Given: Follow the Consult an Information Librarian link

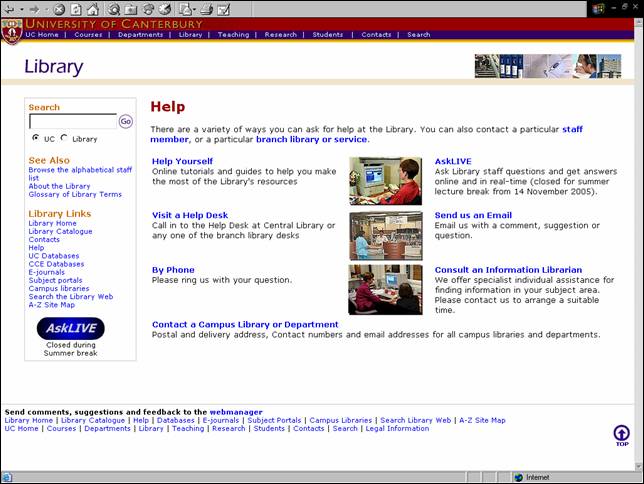Looking at the screenshot, I should (508, 270).
